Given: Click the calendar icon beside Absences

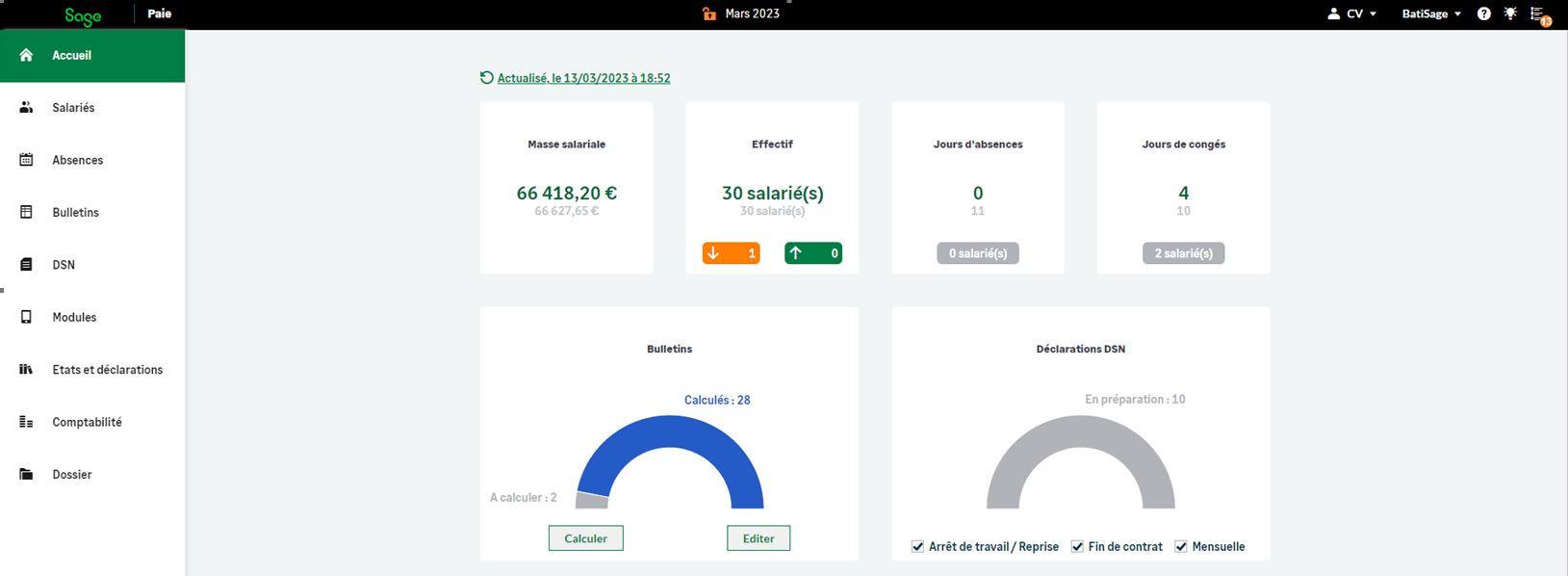Looking at the screenshot, I should click(x=26, y=160).
